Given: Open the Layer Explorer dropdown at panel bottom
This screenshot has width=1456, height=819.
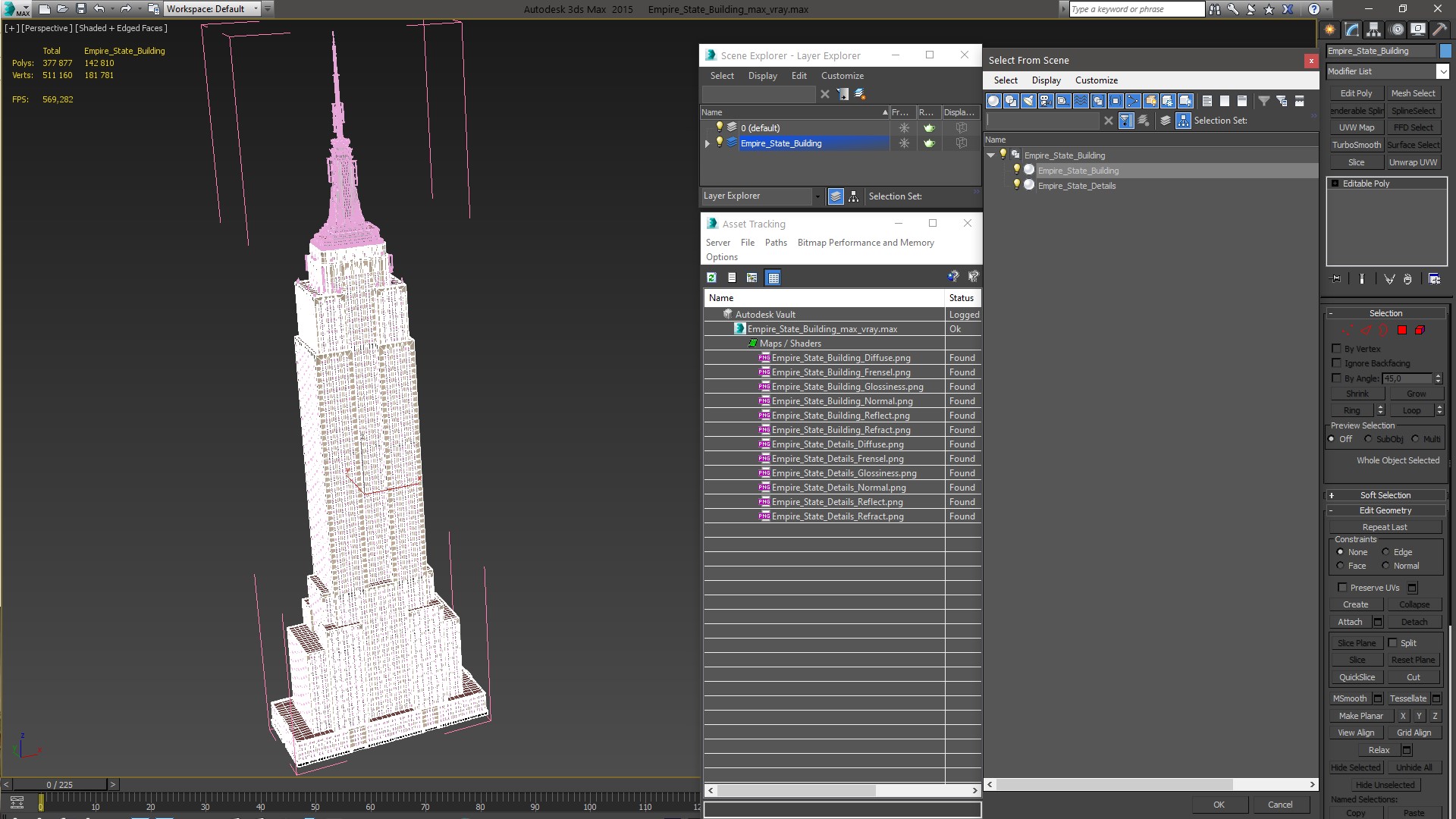Looking at the screenshot, I should 817,196.
